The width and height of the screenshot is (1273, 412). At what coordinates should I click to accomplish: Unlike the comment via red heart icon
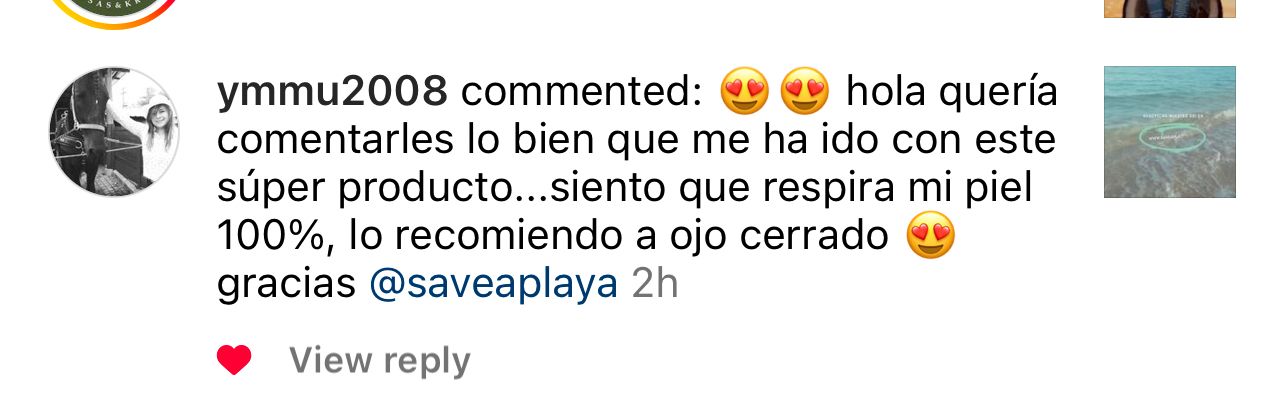coord(234,360)
